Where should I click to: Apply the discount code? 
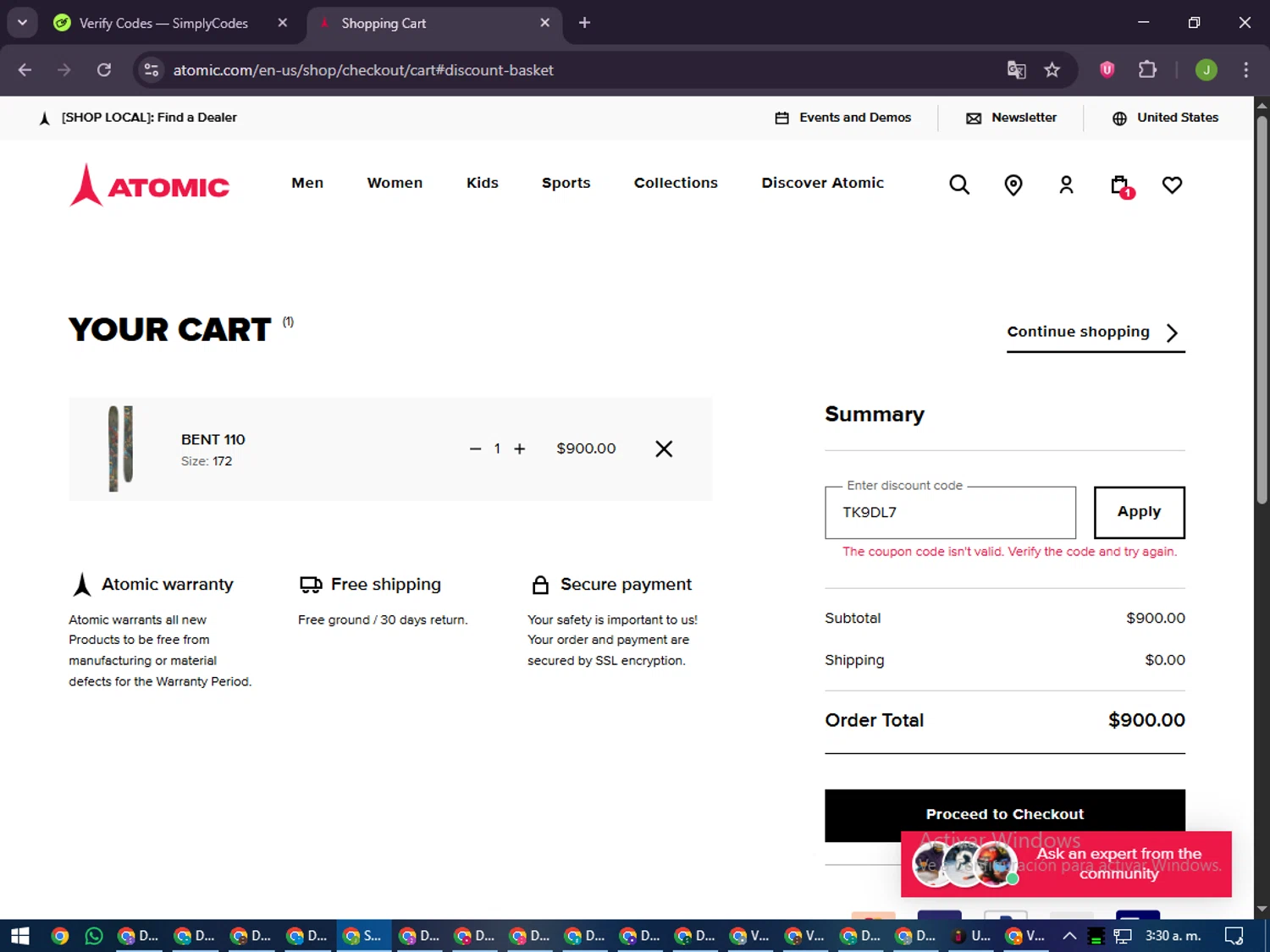(1139, 512)
